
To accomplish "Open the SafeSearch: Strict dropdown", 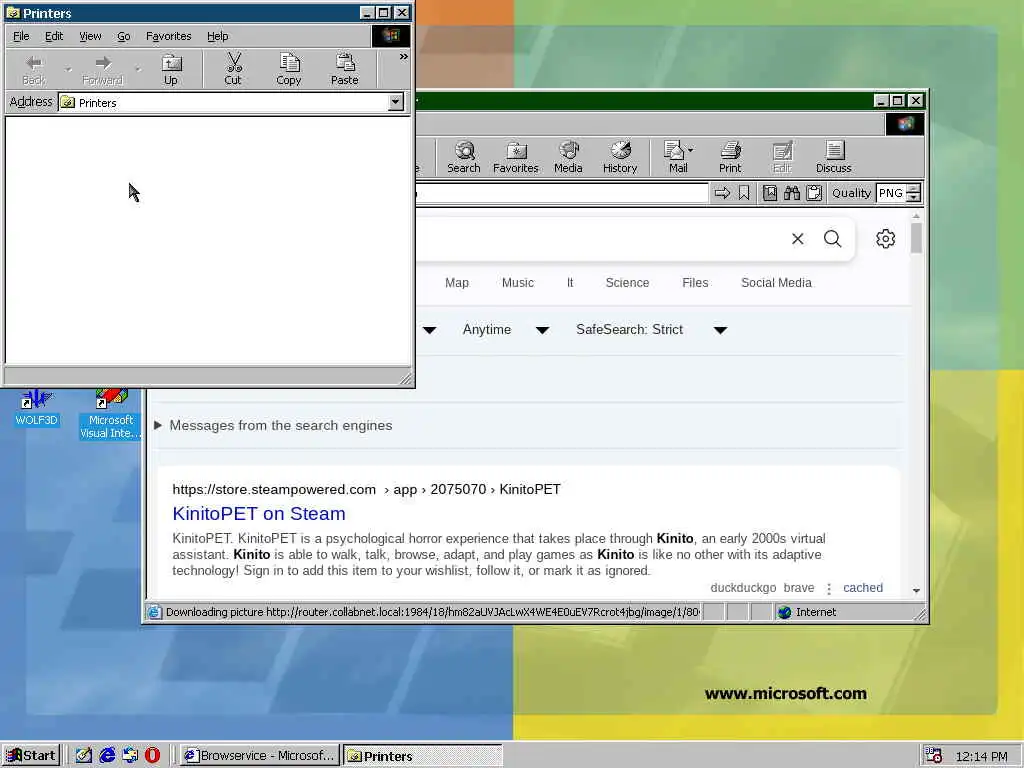I will pyautogui.click(x=651, y=330).
